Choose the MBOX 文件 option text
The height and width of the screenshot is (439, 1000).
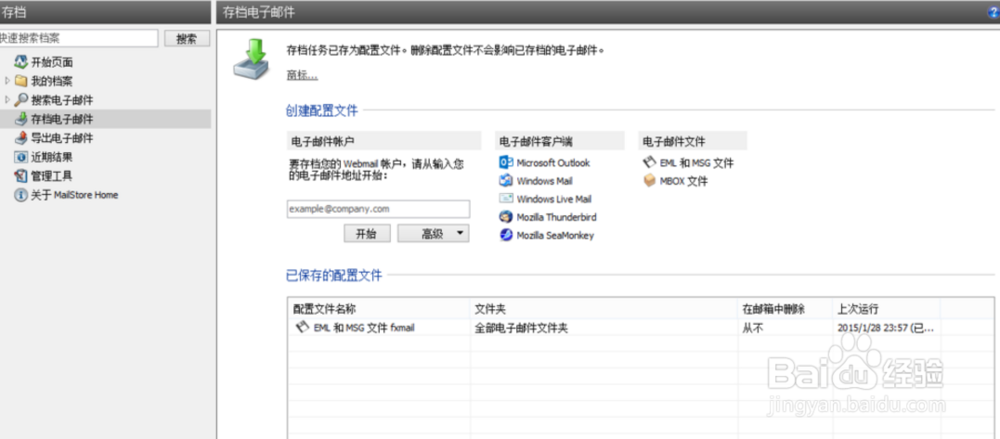(684, 181)
